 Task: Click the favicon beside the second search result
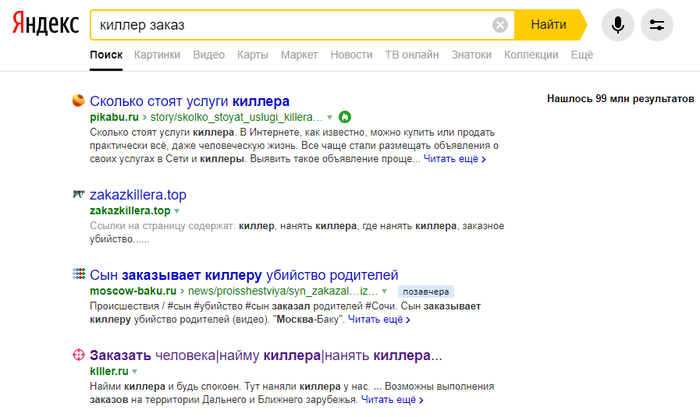[78, 194]
